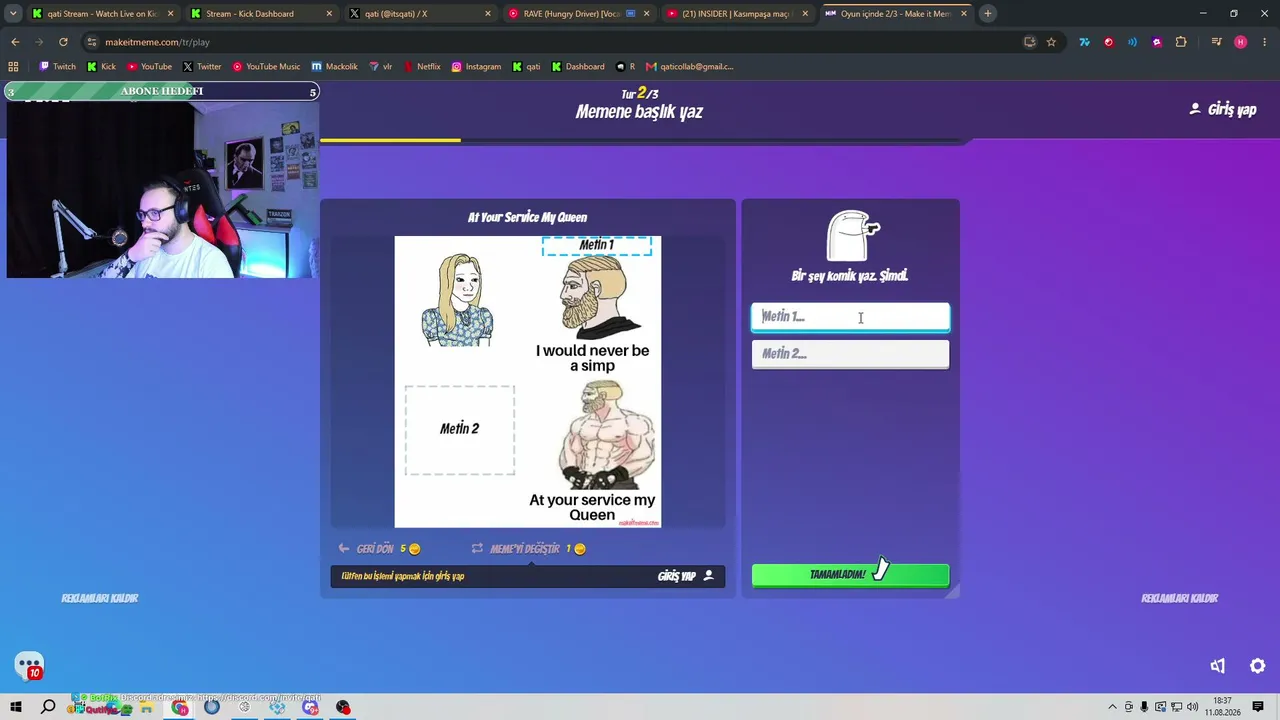Open the browser extensions puzzle icon
This screenshot has height=720, width=1280.
(1181, 42)
